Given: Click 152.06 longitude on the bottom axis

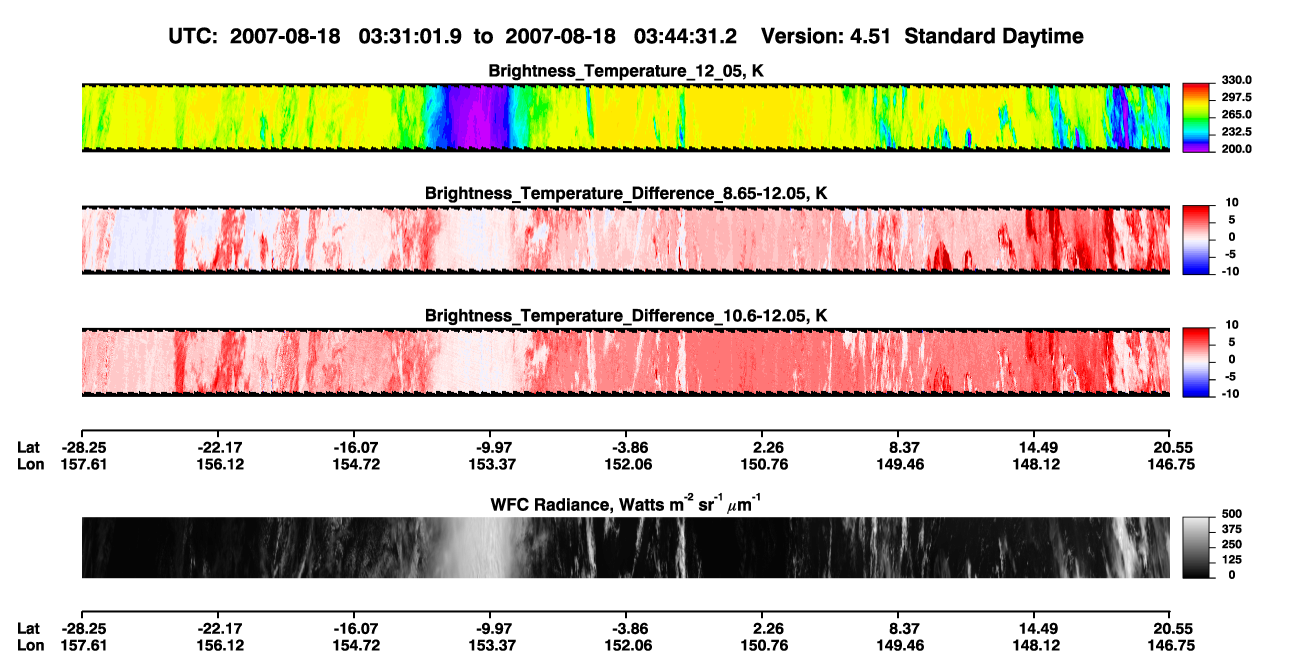Looking at the screenshot, I should 625,646.
